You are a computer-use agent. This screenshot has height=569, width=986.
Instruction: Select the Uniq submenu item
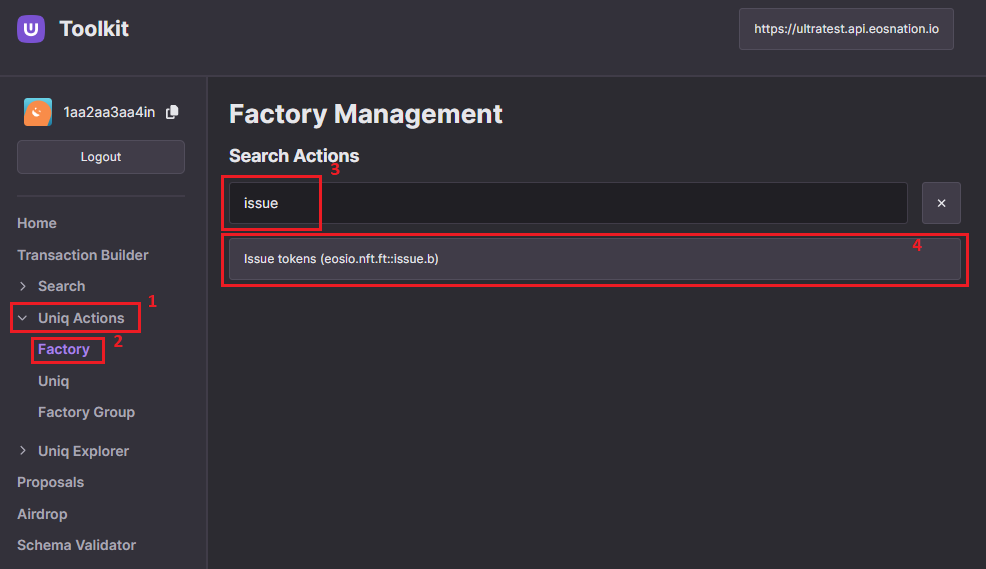point(53,381)
